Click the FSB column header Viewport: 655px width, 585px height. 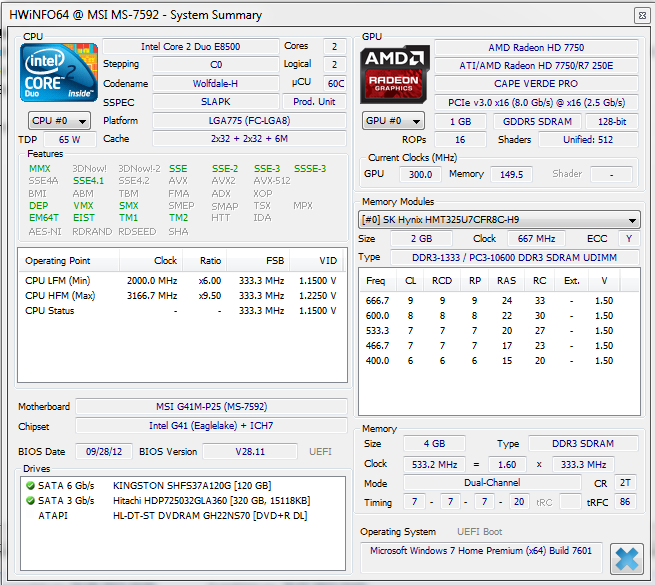[x=258, y=261]
